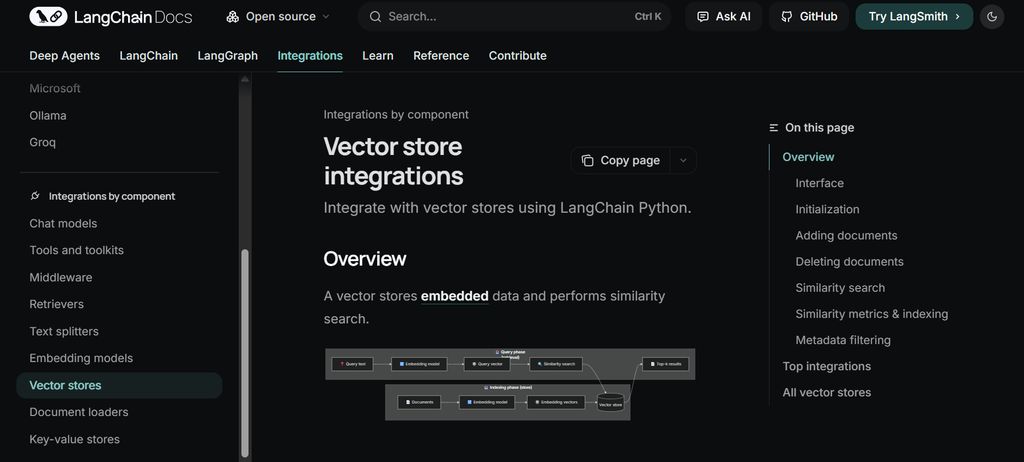Click the Try LangSmith arrow chevron
Image resolution: width=1024 pixels, height=462 pixels.
(957, 17)
